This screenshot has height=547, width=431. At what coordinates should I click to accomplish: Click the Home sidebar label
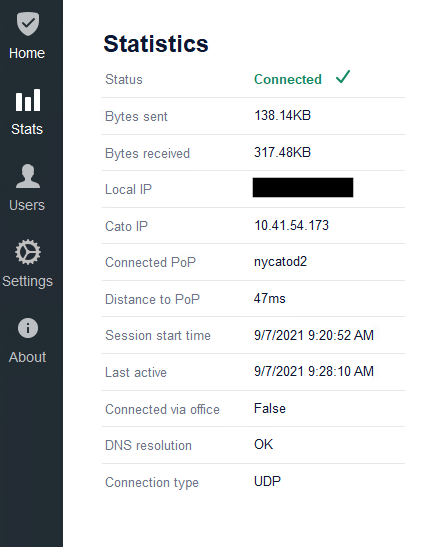coord(27,53)
